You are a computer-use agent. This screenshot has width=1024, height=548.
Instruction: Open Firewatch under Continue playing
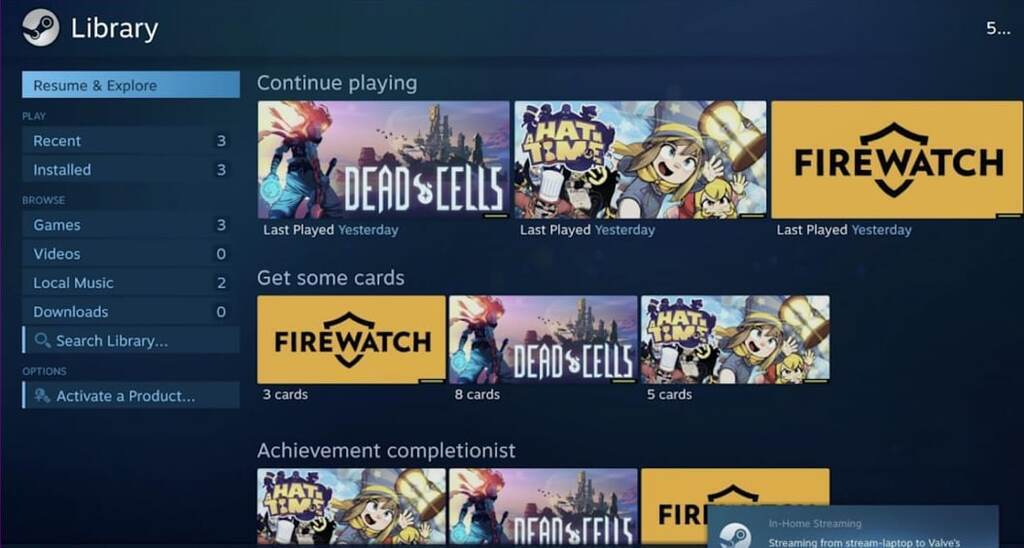click(897, 159)
